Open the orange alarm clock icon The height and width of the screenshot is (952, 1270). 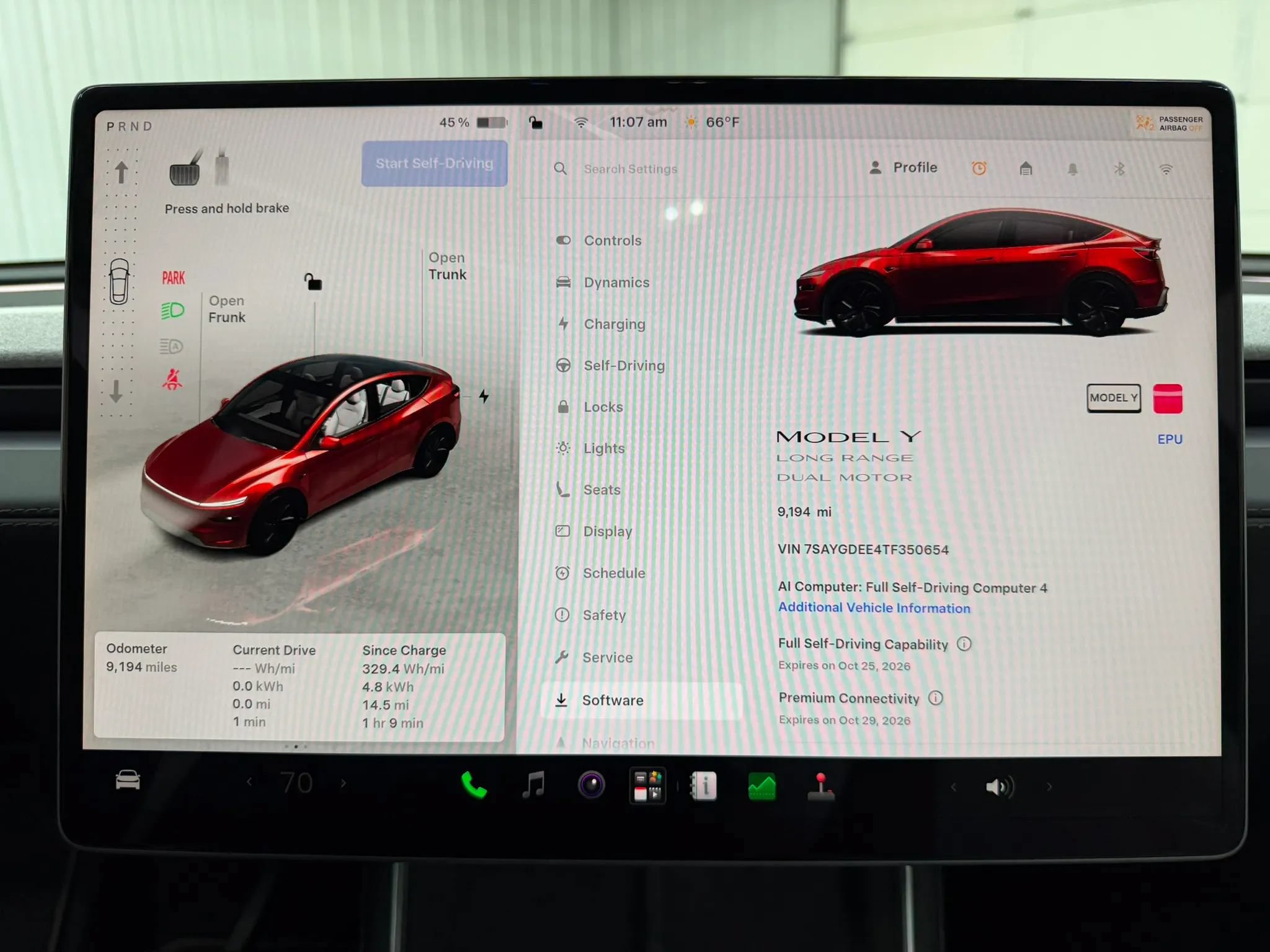click(x=979, y=168)
